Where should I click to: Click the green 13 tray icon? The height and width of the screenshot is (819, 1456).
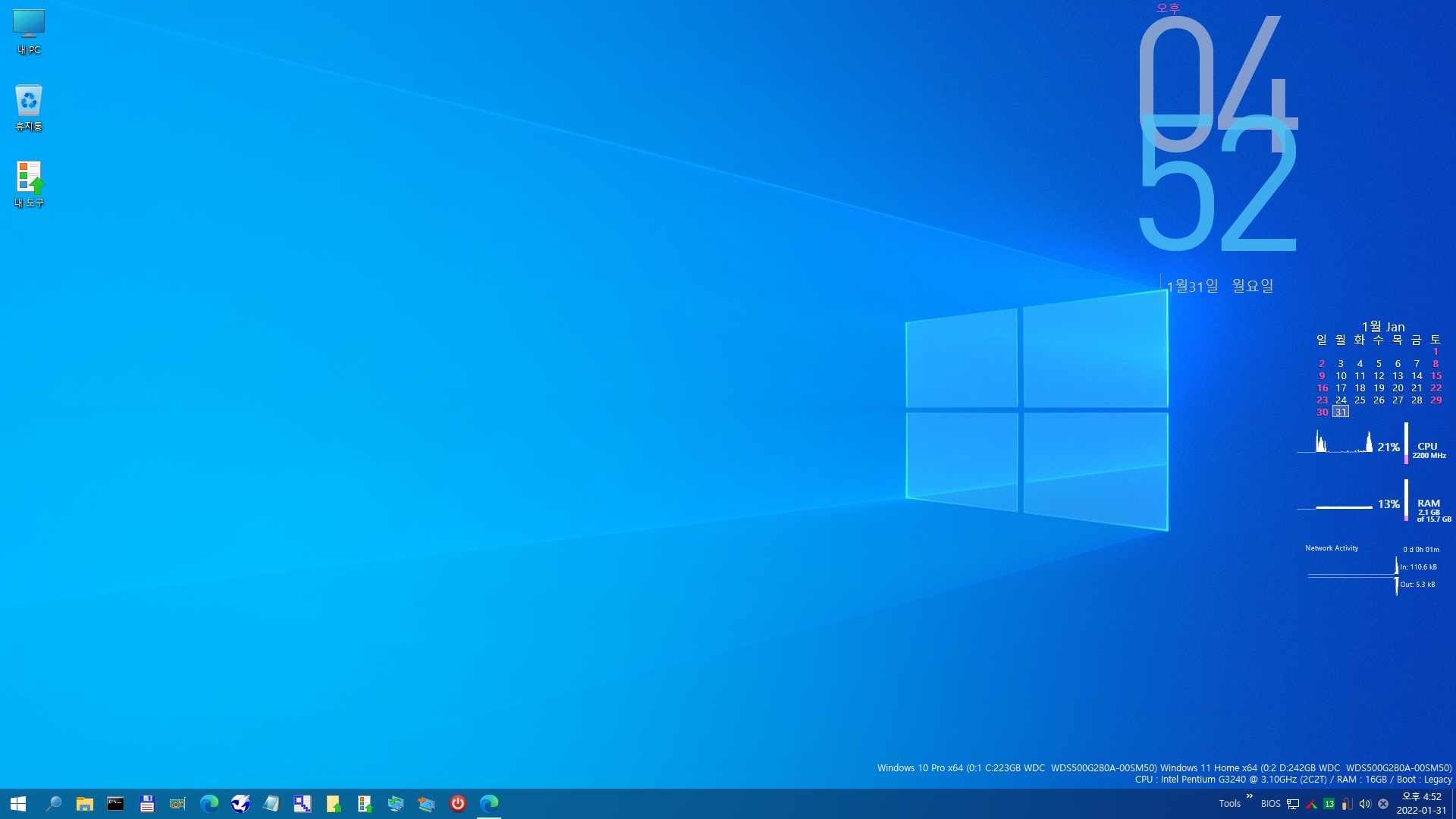pos(1329,804)
